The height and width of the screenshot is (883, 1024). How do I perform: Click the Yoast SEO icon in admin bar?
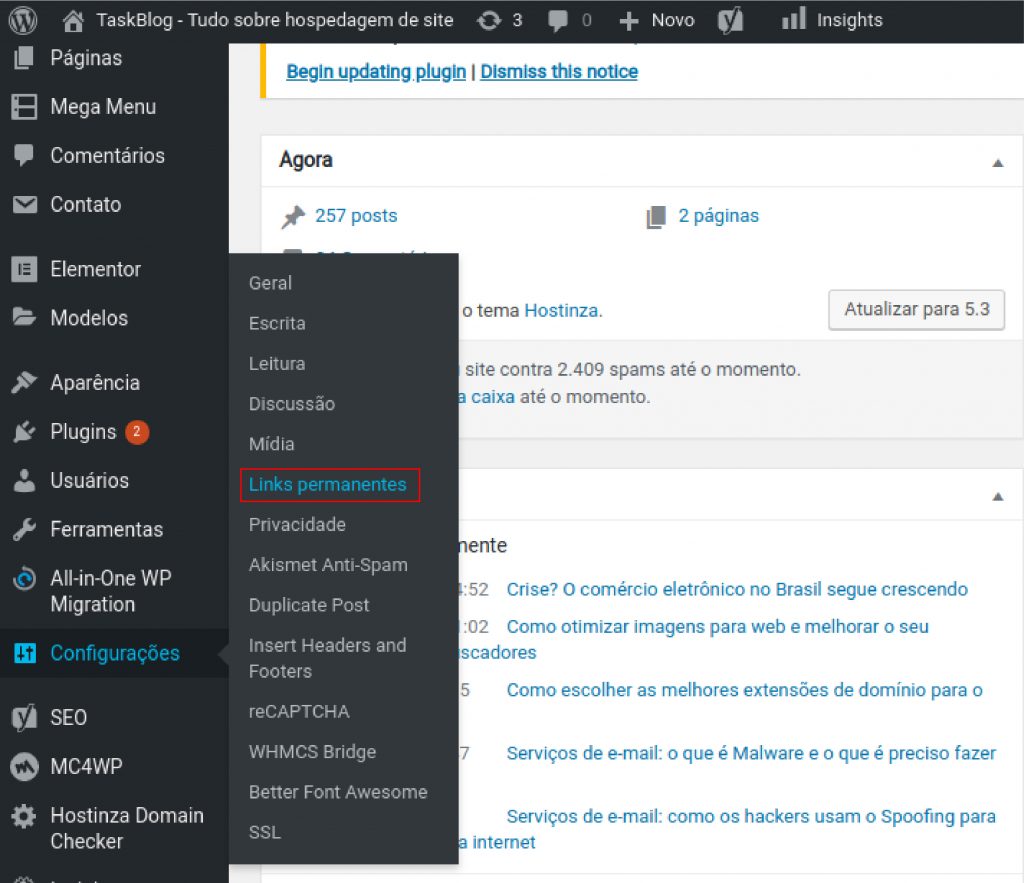(x=731, y=20)
